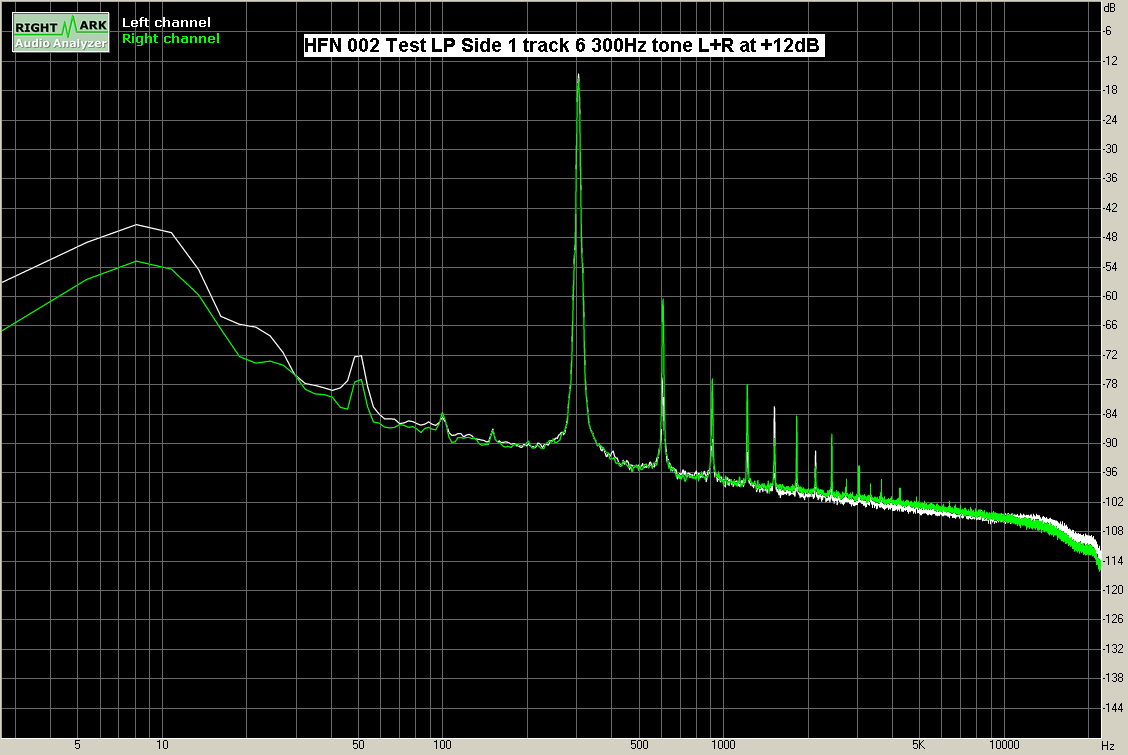Click the -48 dB axis value
1128x755 pixels.
1110,237
